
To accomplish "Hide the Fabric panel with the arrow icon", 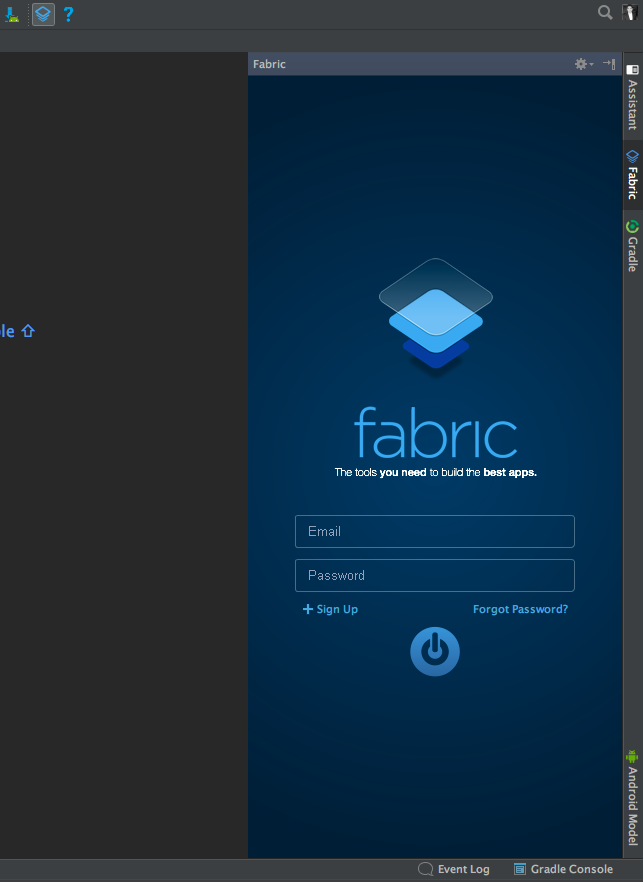I will [609, 64].
